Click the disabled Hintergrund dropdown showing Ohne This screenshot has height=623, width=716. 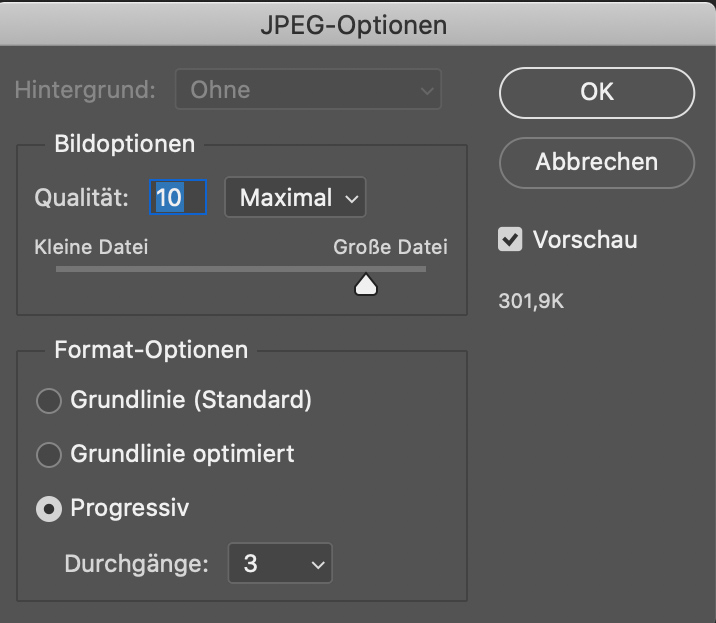pyautogui.click(x=308, y=90)
